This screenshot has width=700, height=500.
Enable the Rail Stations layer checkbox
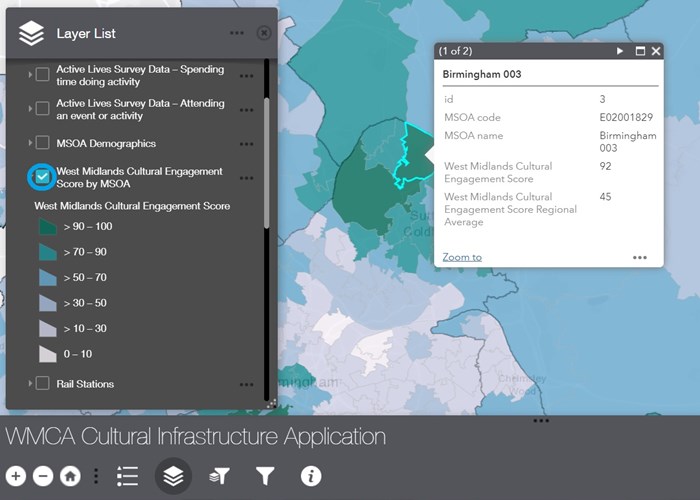pos(43,383)
